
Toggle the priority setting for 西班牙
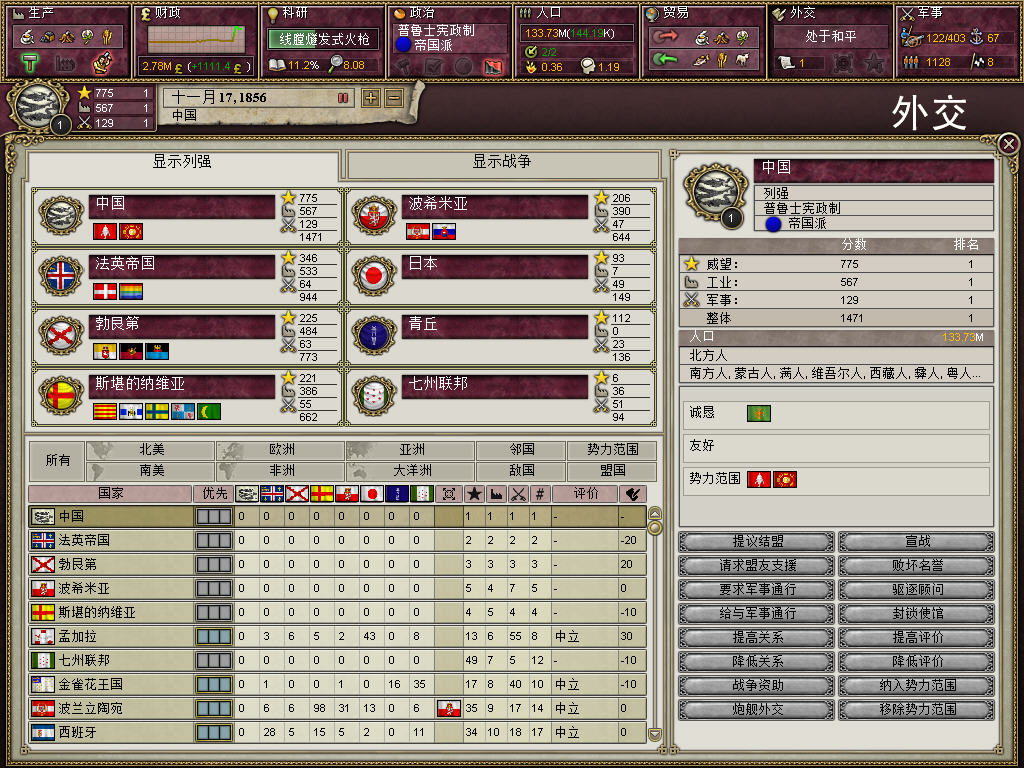[214, 732]
